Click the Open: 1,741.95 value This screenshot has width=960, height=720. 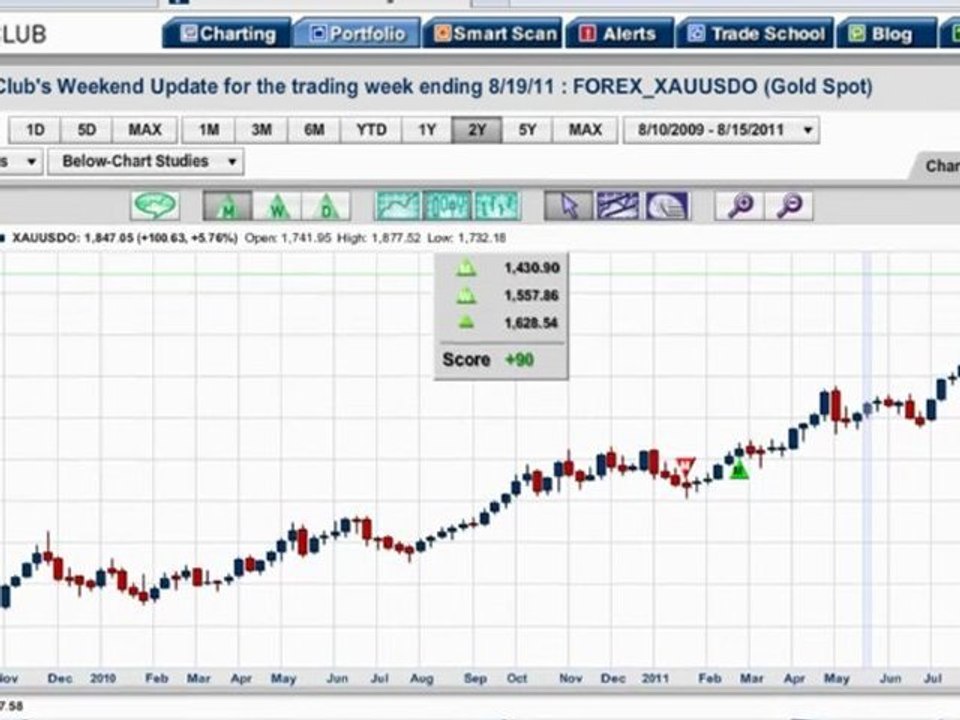(x=288, y=238)
